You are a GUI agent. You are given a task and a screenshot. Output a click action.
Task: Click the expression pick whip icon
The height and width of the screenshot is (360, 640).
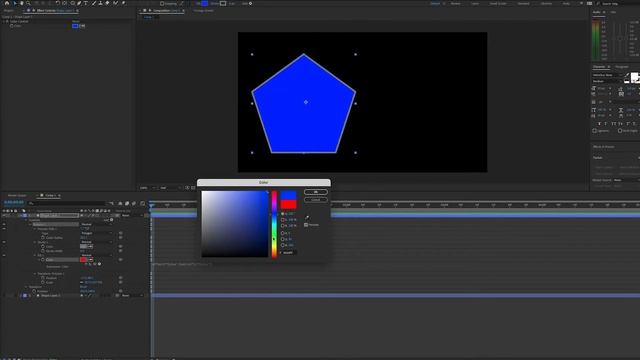point(94,264)
